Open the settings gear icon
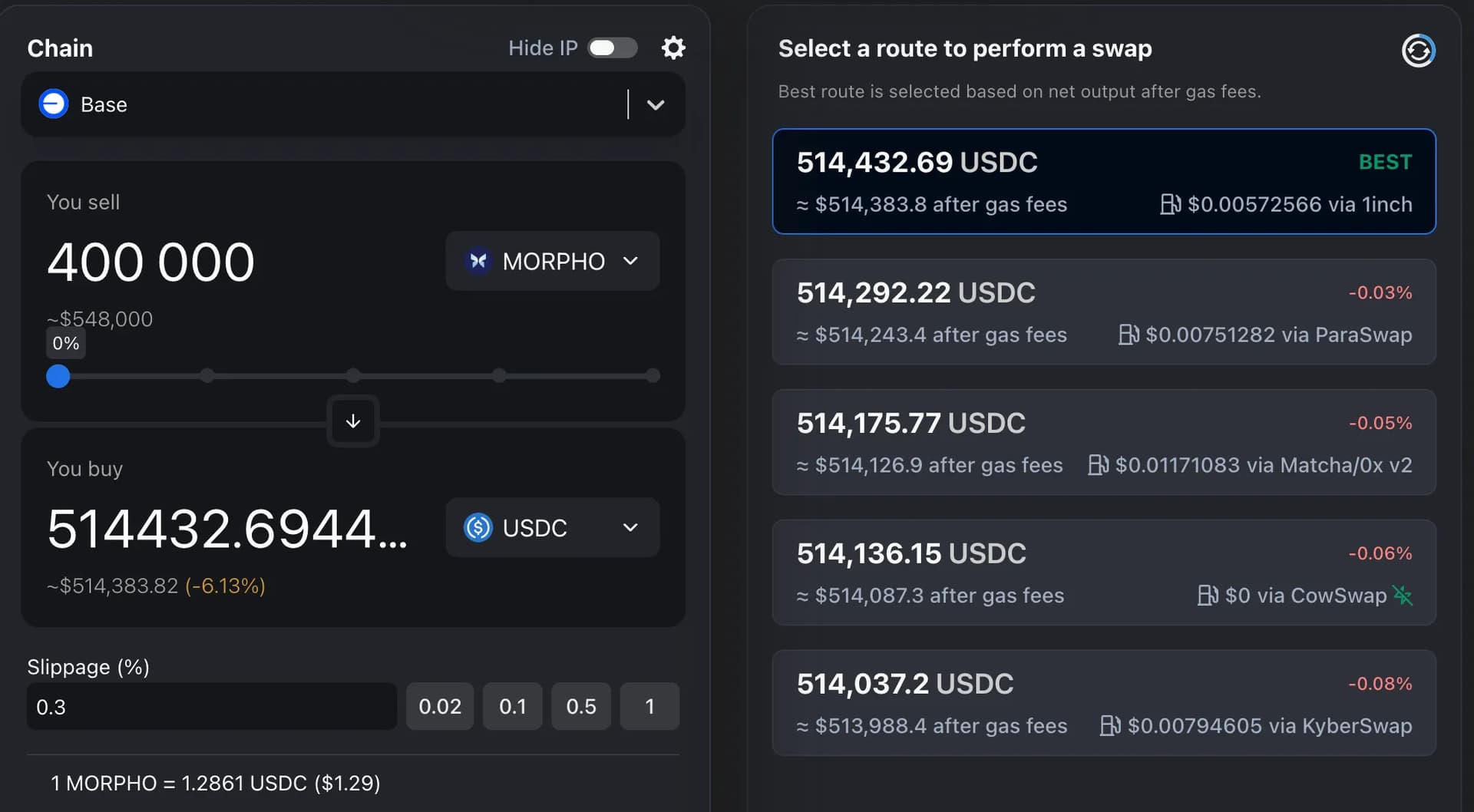 point(673,48)
